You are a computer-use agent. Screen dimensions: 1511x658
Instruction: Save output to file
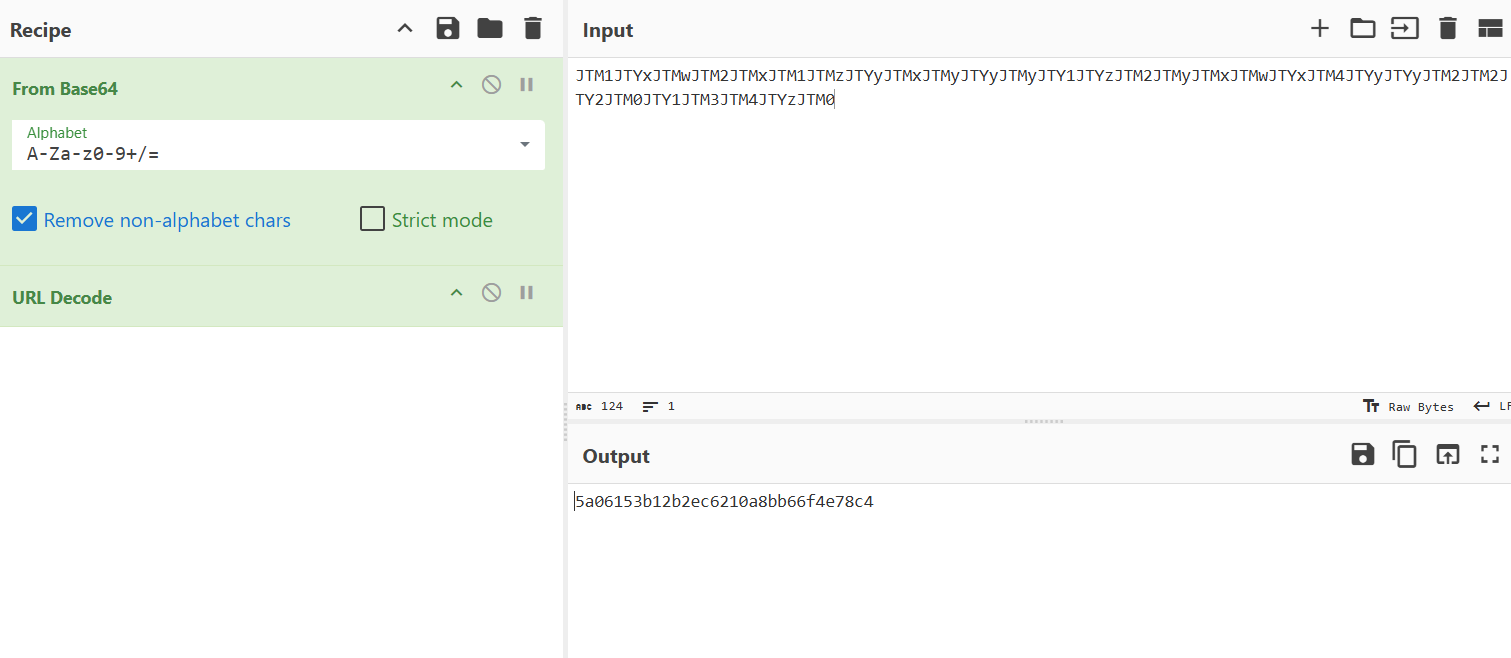coord(1362,455)
